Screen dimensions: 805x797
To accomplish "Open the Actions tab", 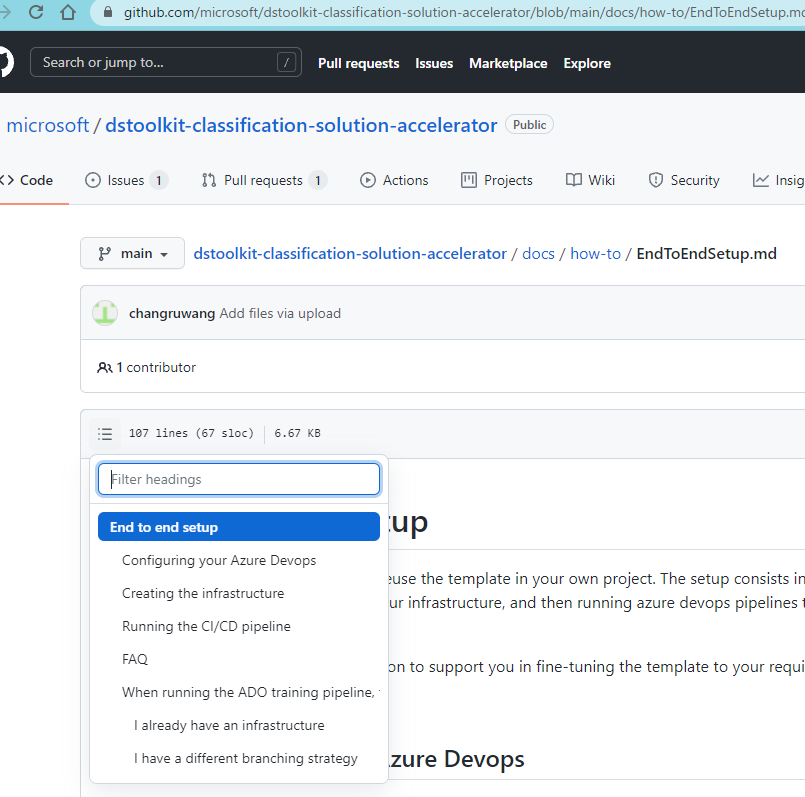I will pos(394,180).
